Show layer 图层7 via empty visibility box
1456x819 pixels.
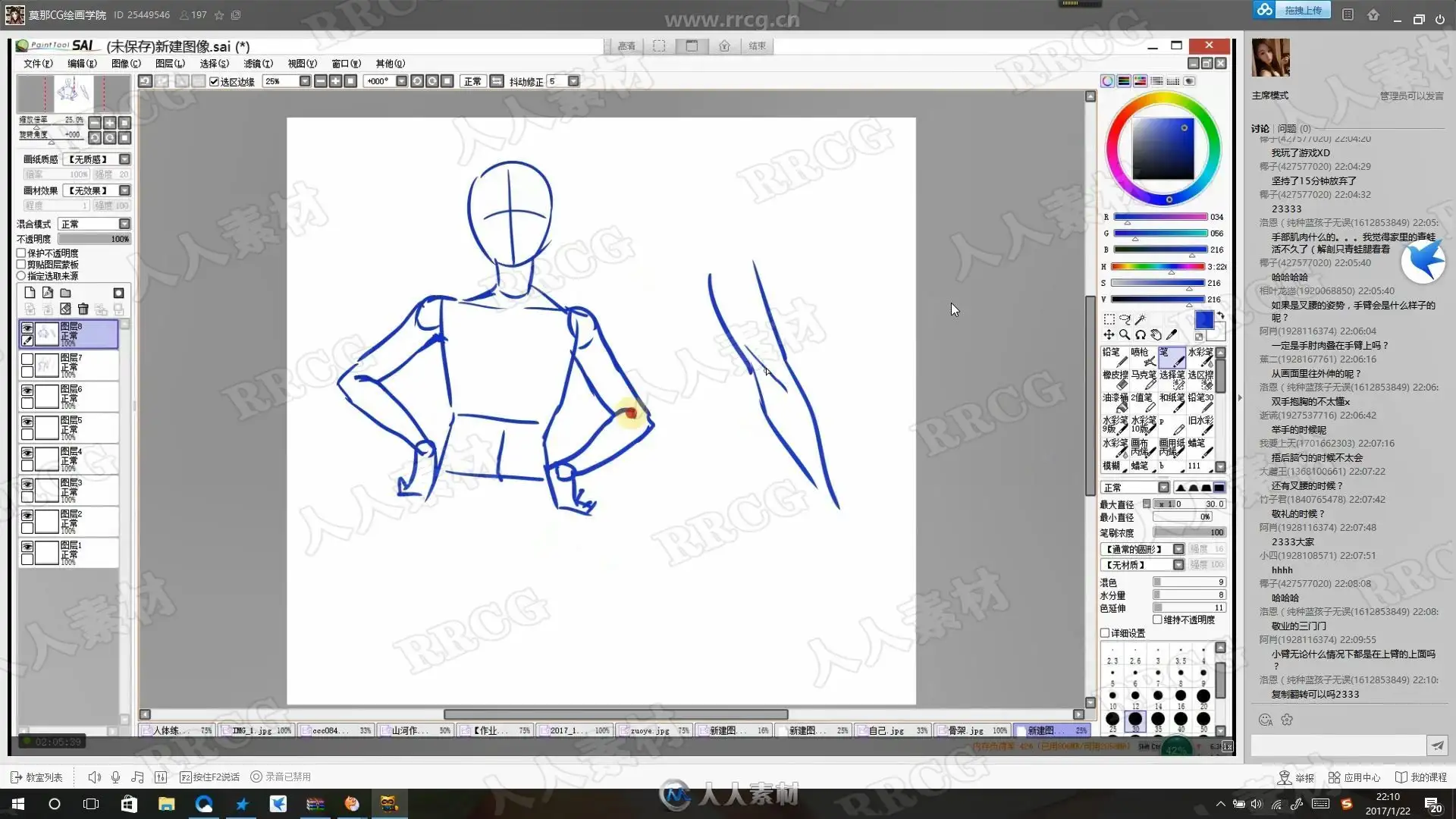pos(27,359)
